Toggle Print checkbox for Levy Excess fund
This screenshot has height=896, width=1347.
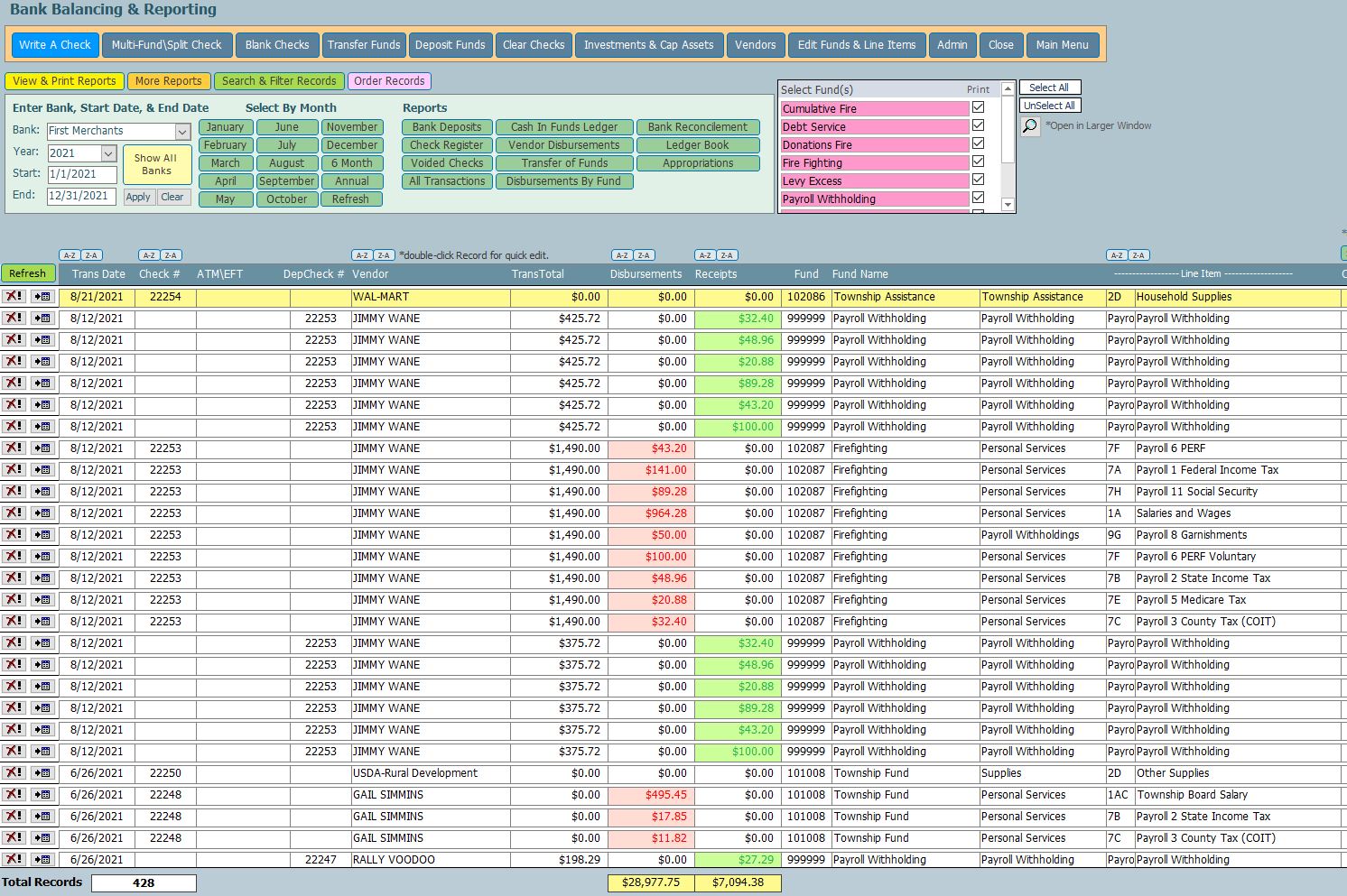(x=978, y=180)
